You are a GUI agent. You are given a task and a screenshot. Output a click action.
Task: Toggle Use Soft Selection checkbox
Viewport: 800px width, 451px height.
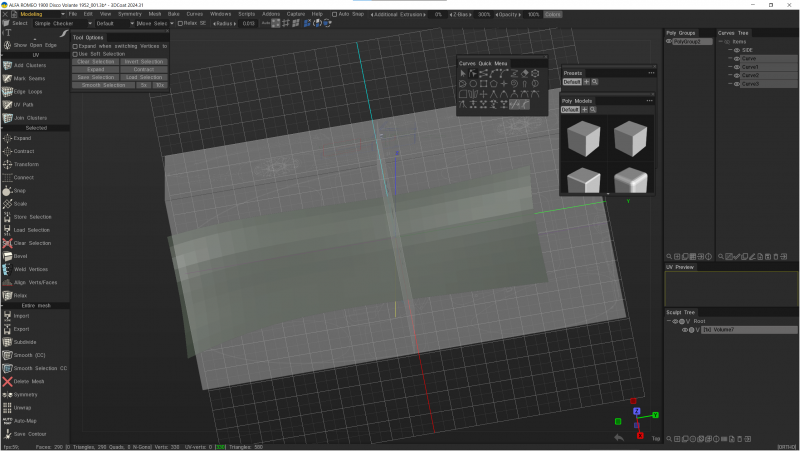(75, 54)
